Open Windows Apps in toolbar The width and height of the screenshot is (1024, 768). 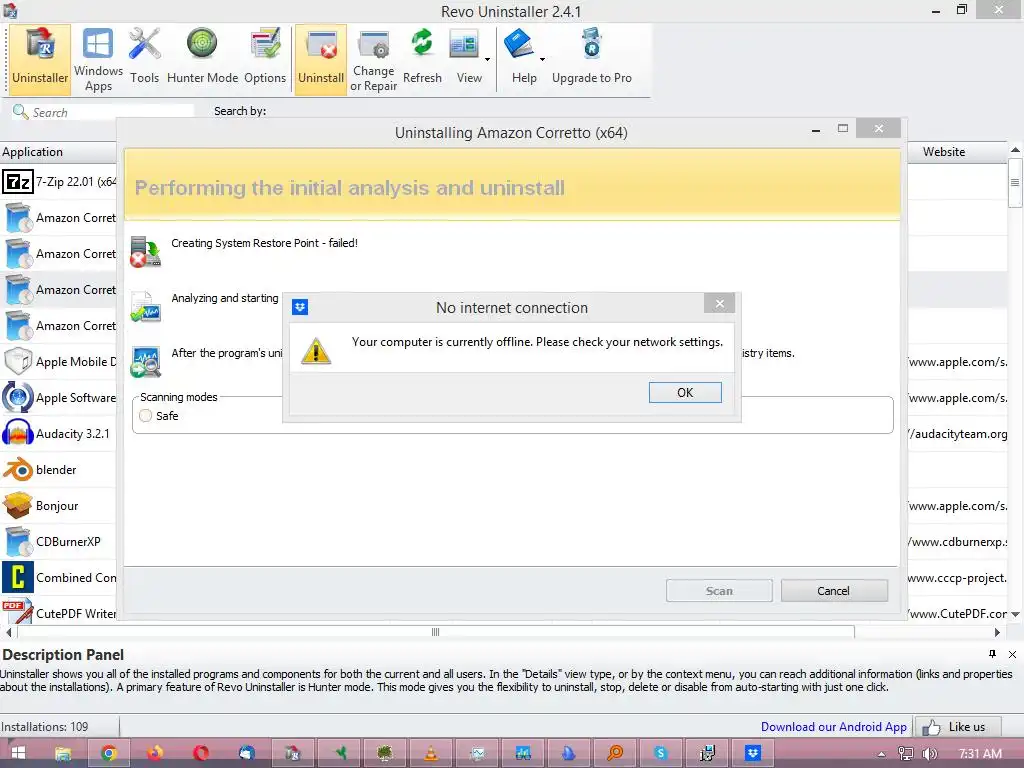click(98, 59)
